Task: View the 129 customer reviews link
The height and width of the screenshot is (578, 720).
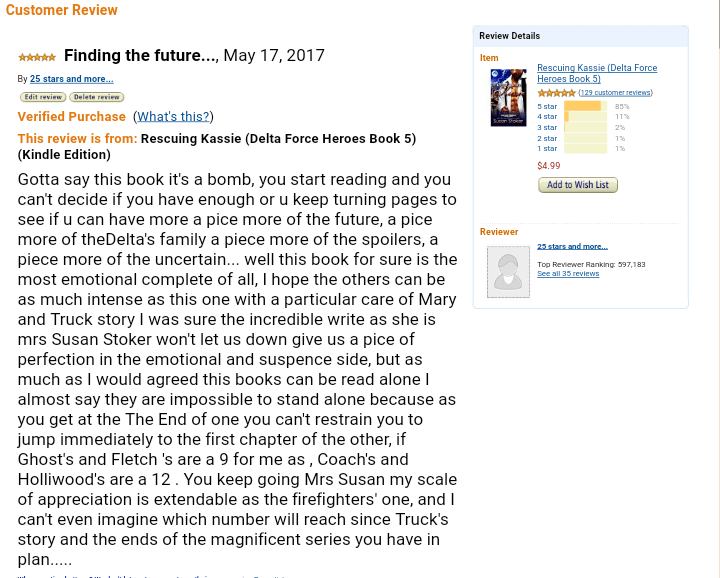Action: (x=615, y=93)
